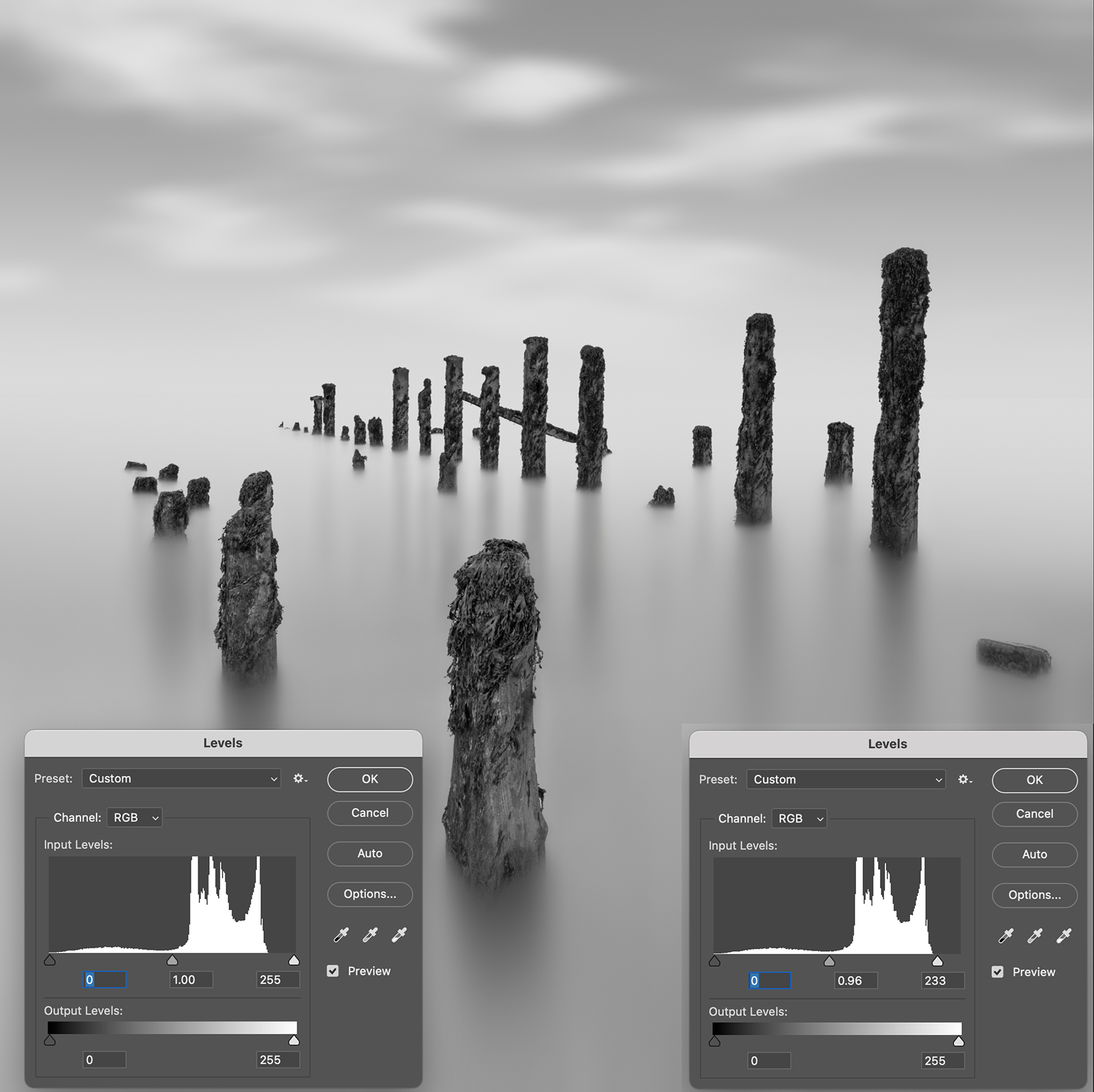Toggle Preview checkbox in right Levels dialog
The width and height of the screenshot is (1094, 1092).
[x=998, y=972]
